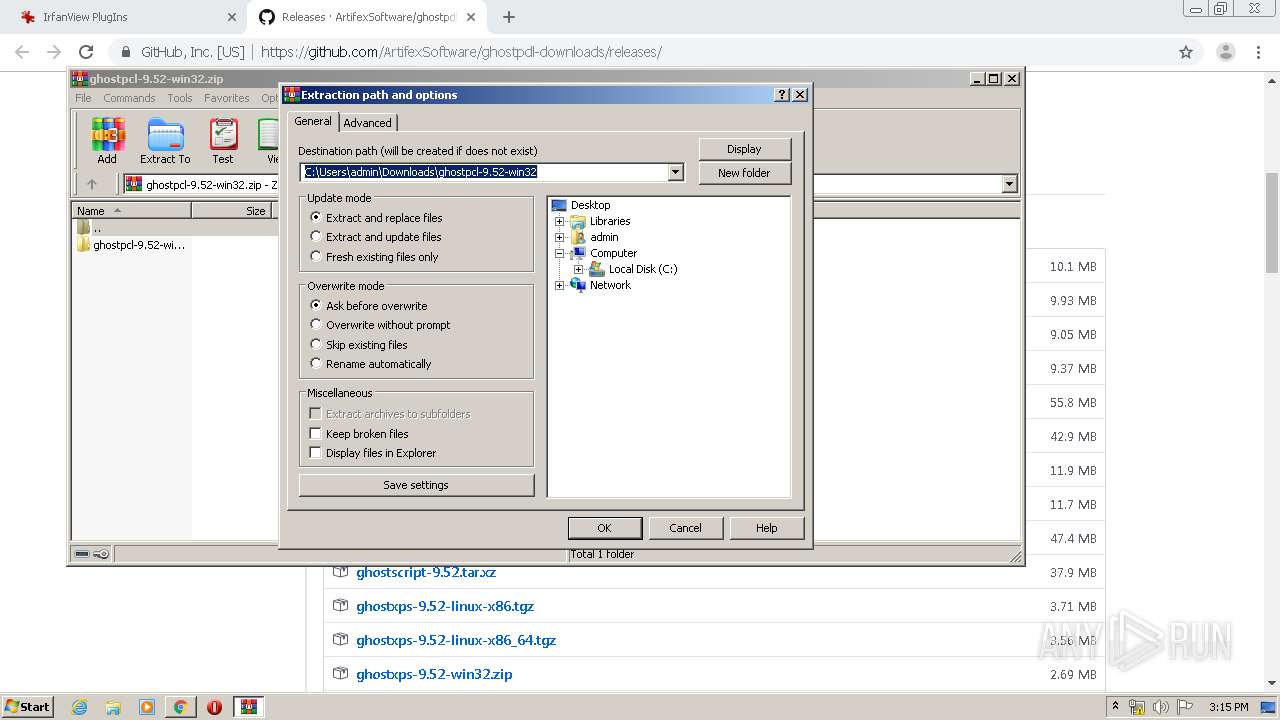Click the WinRAR taskbar button
Viewport: 1280px width, 720px height.
[249, 707]
